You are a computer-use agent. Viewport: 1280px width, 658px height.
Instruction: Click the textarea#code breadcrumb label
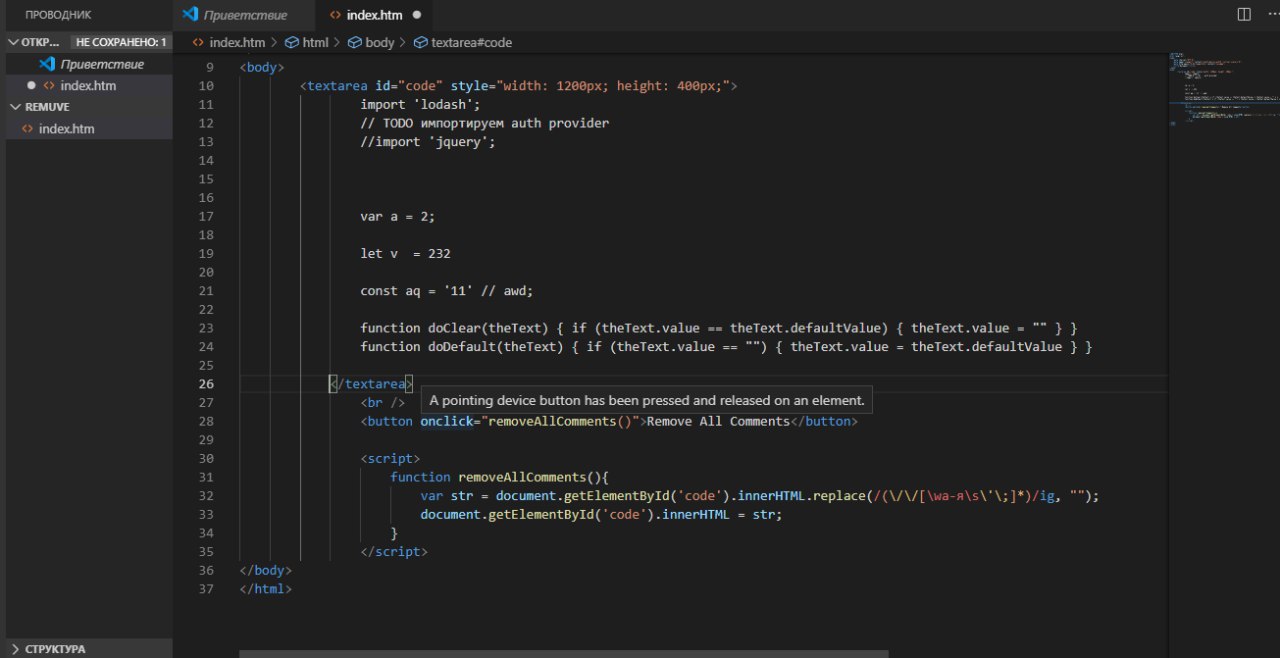click(x=471, y=43)
